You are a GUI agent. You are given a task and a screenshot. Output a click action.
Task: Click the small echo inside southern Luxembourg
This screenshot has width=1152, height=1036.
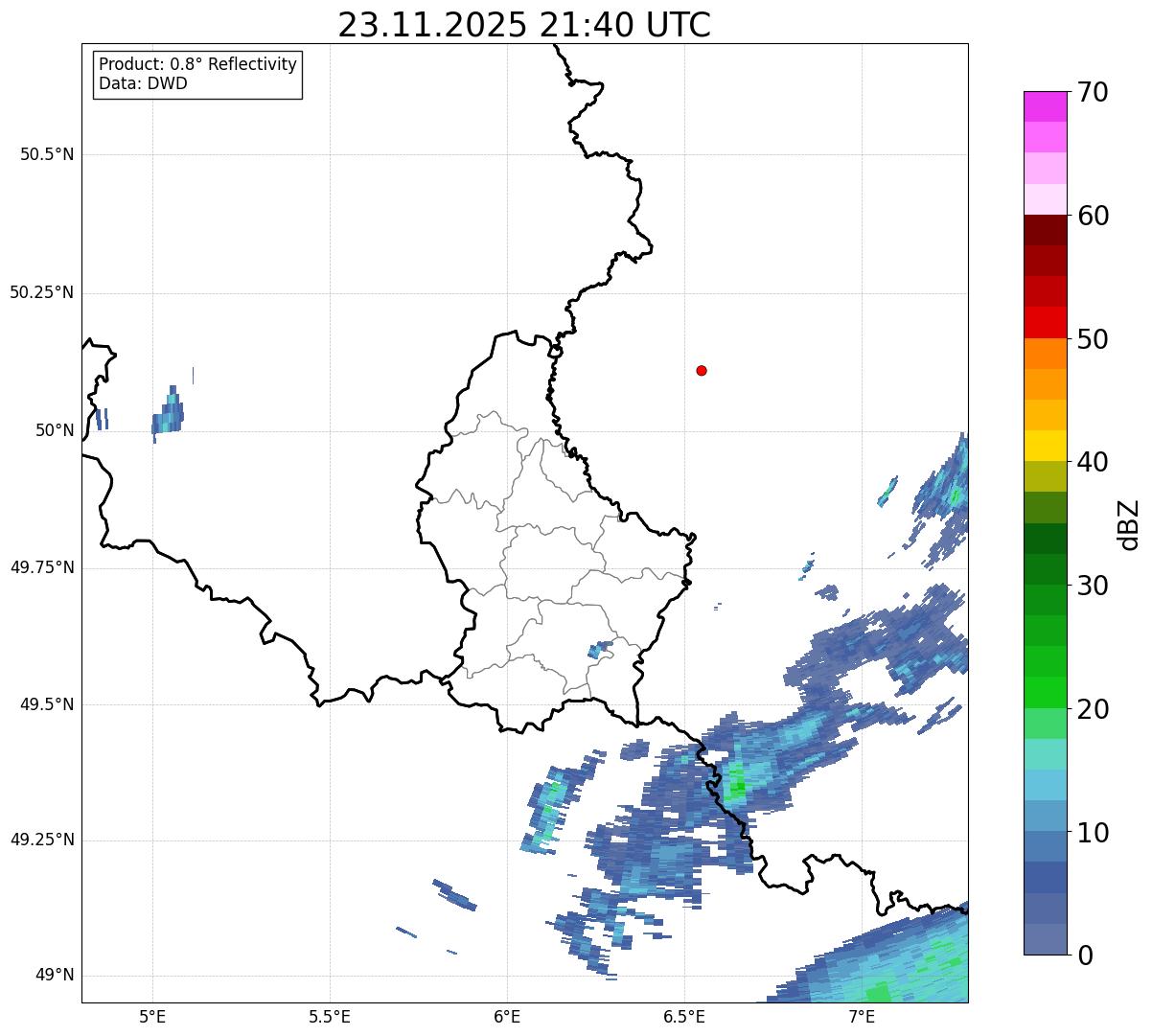600,649
